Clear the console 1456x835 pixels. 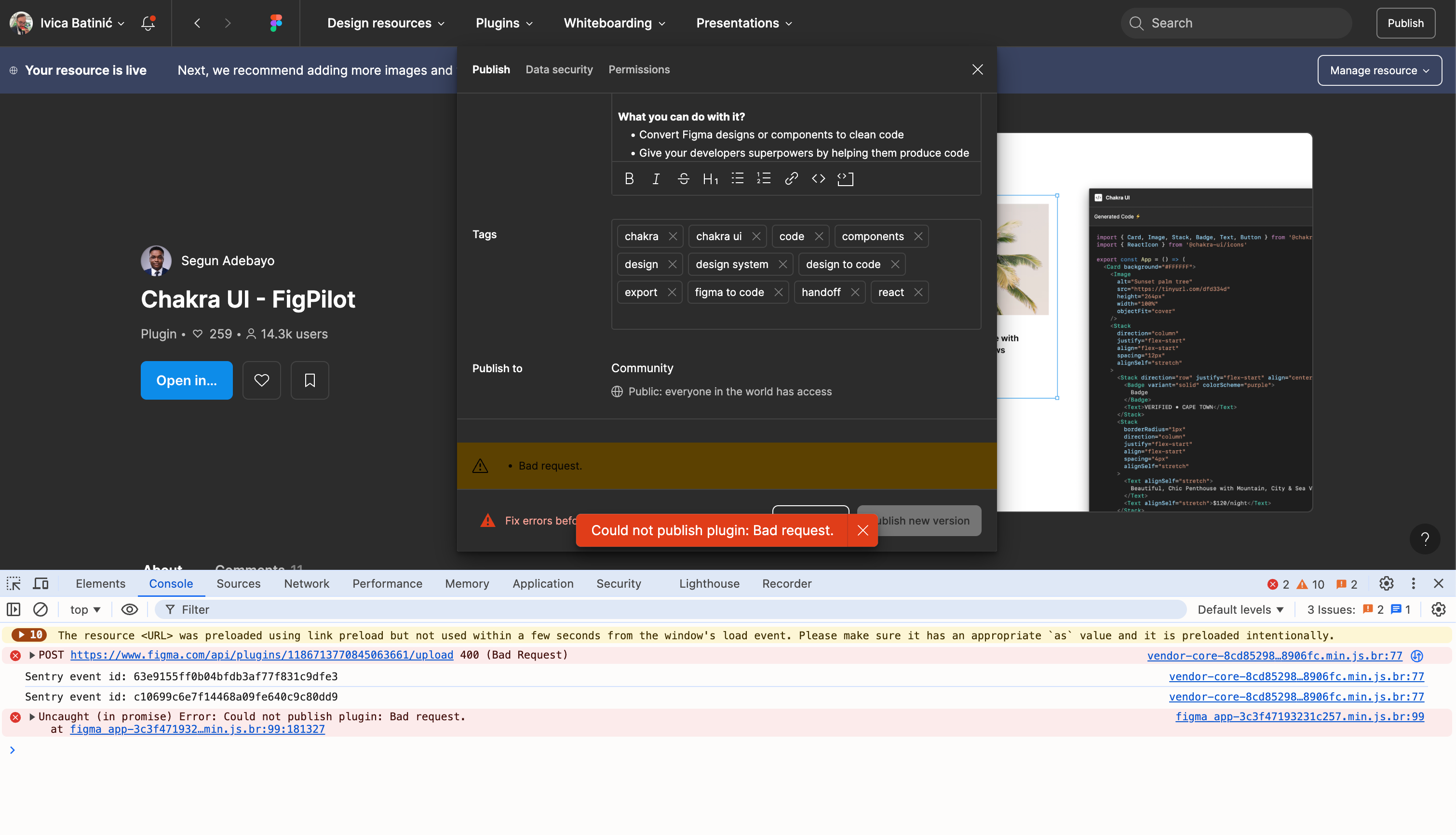click(x=40, y=610)
